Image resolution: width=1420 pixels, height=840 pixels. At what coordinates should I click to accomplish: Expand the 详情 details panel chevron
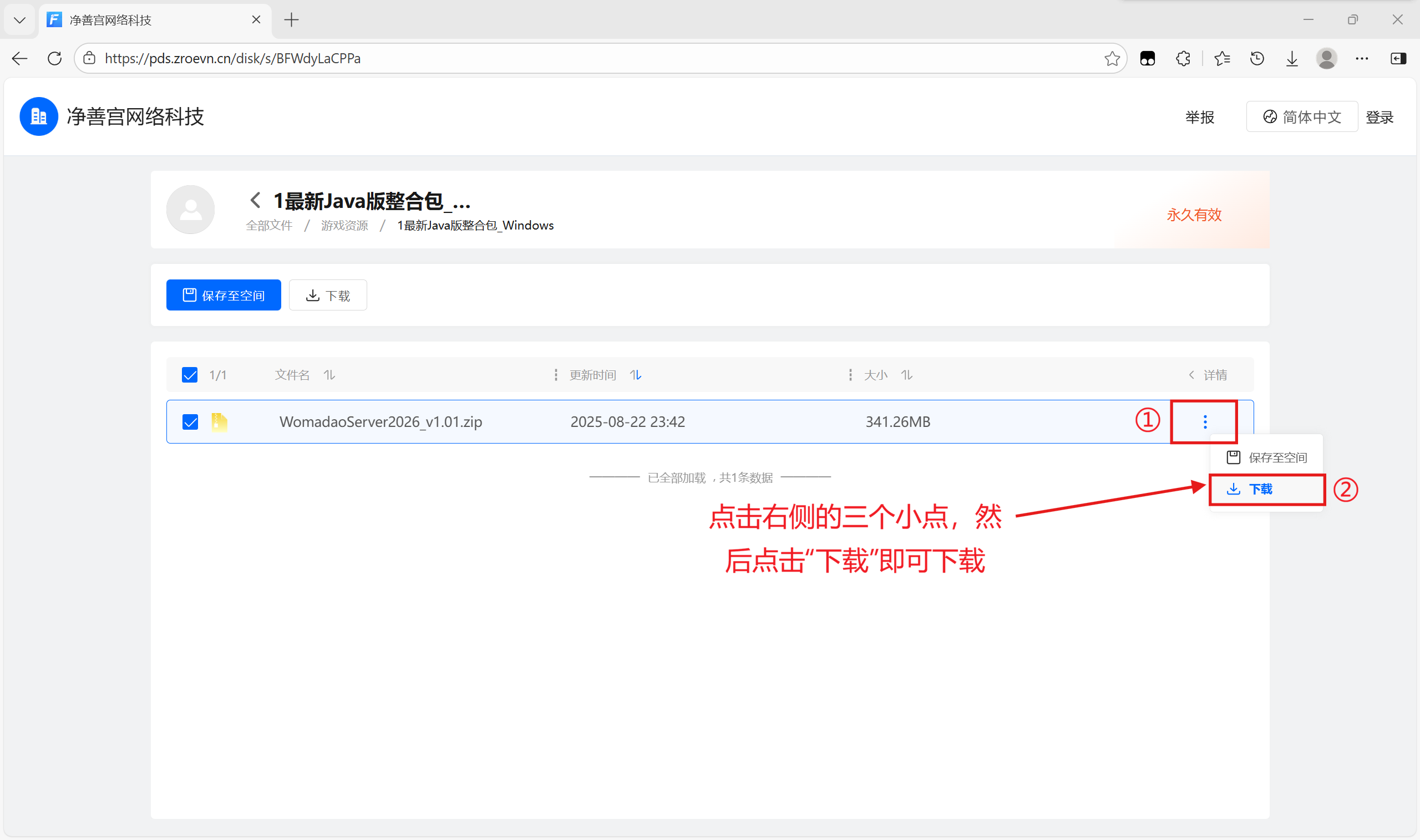click(x=1191, y=375)
